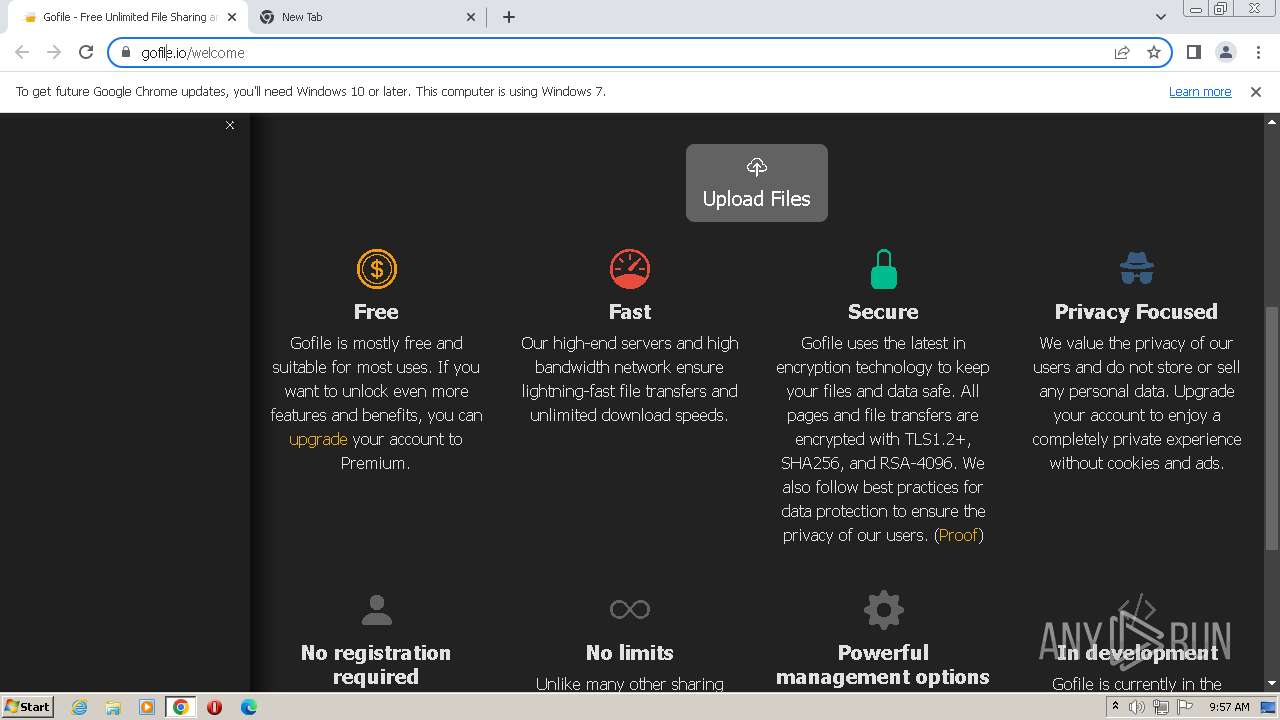Viewport: 1280px width, 720px height.
Task: Close the left sidebar panel
Action: [230, 125]
